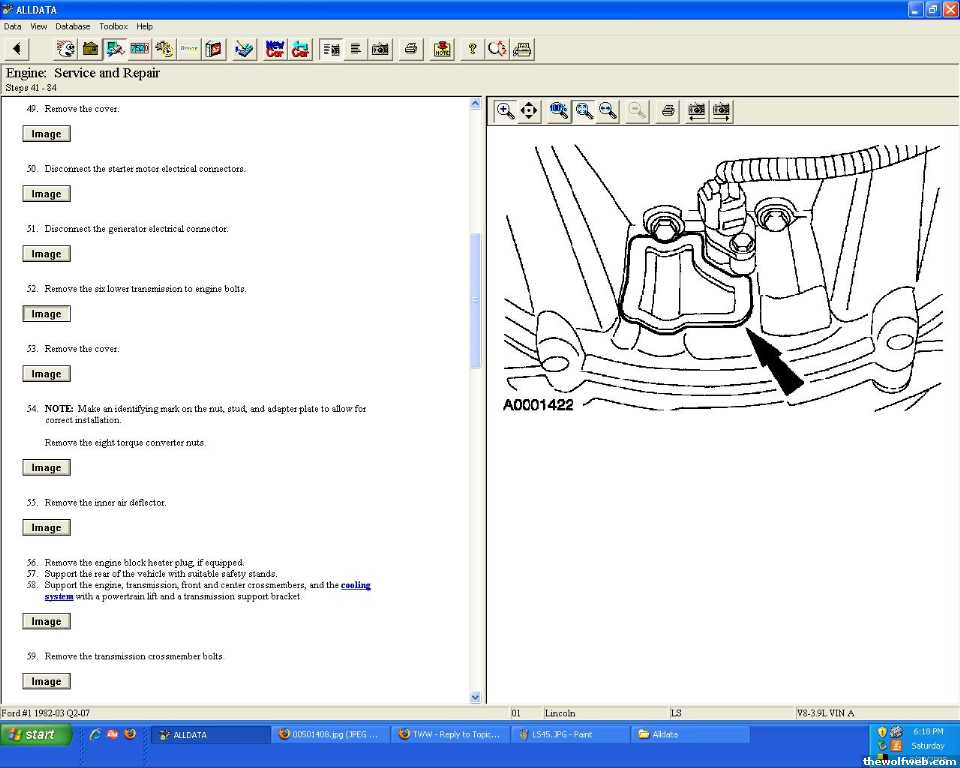Click the printer icon in main toolbar
Screen dimensions: 960x768
click(x=410, y=48)
